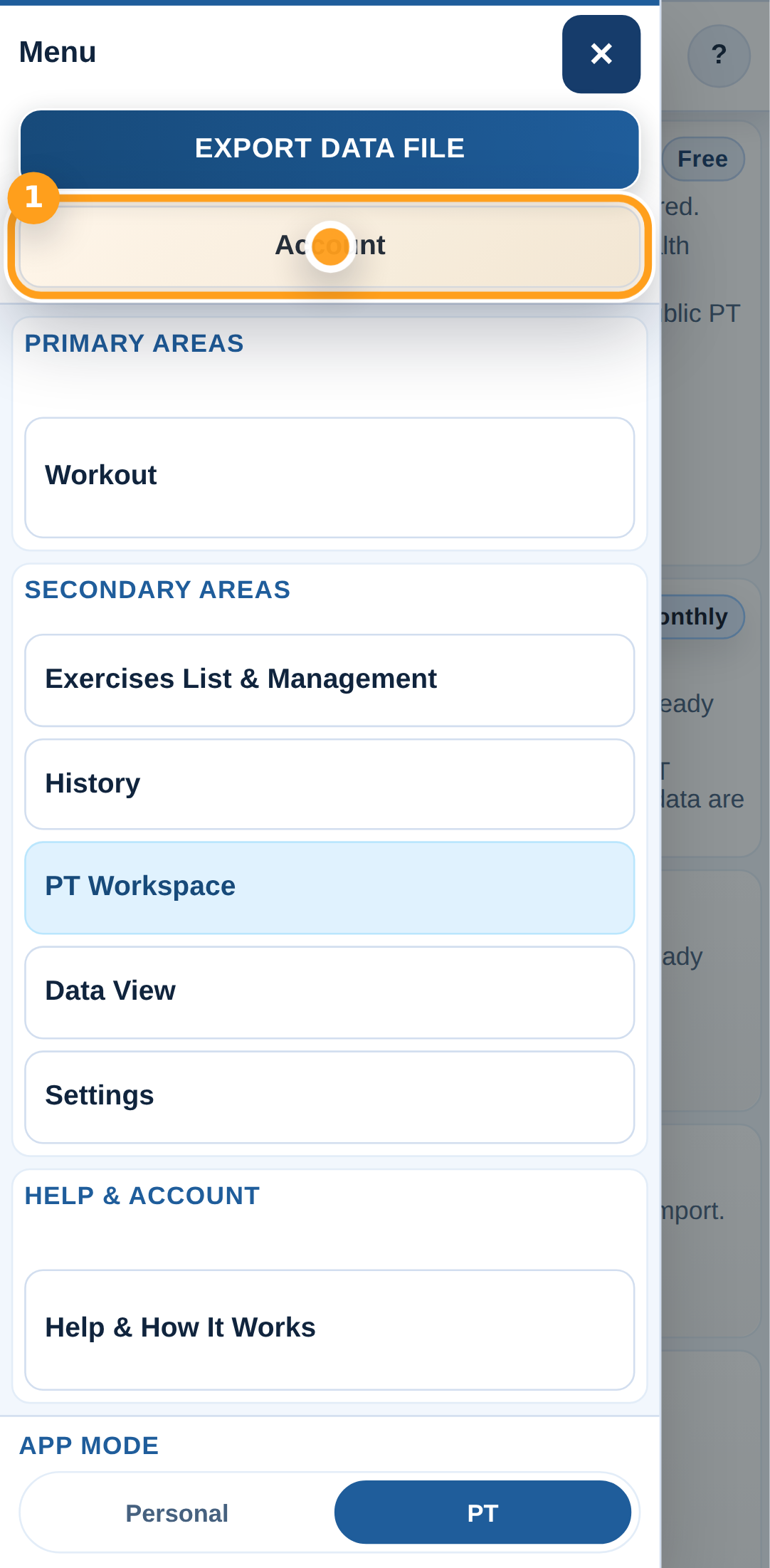The width and height of the screenshot is (770, 1568).
Task: Open the question mark help icon
Action: click(718, 56)
